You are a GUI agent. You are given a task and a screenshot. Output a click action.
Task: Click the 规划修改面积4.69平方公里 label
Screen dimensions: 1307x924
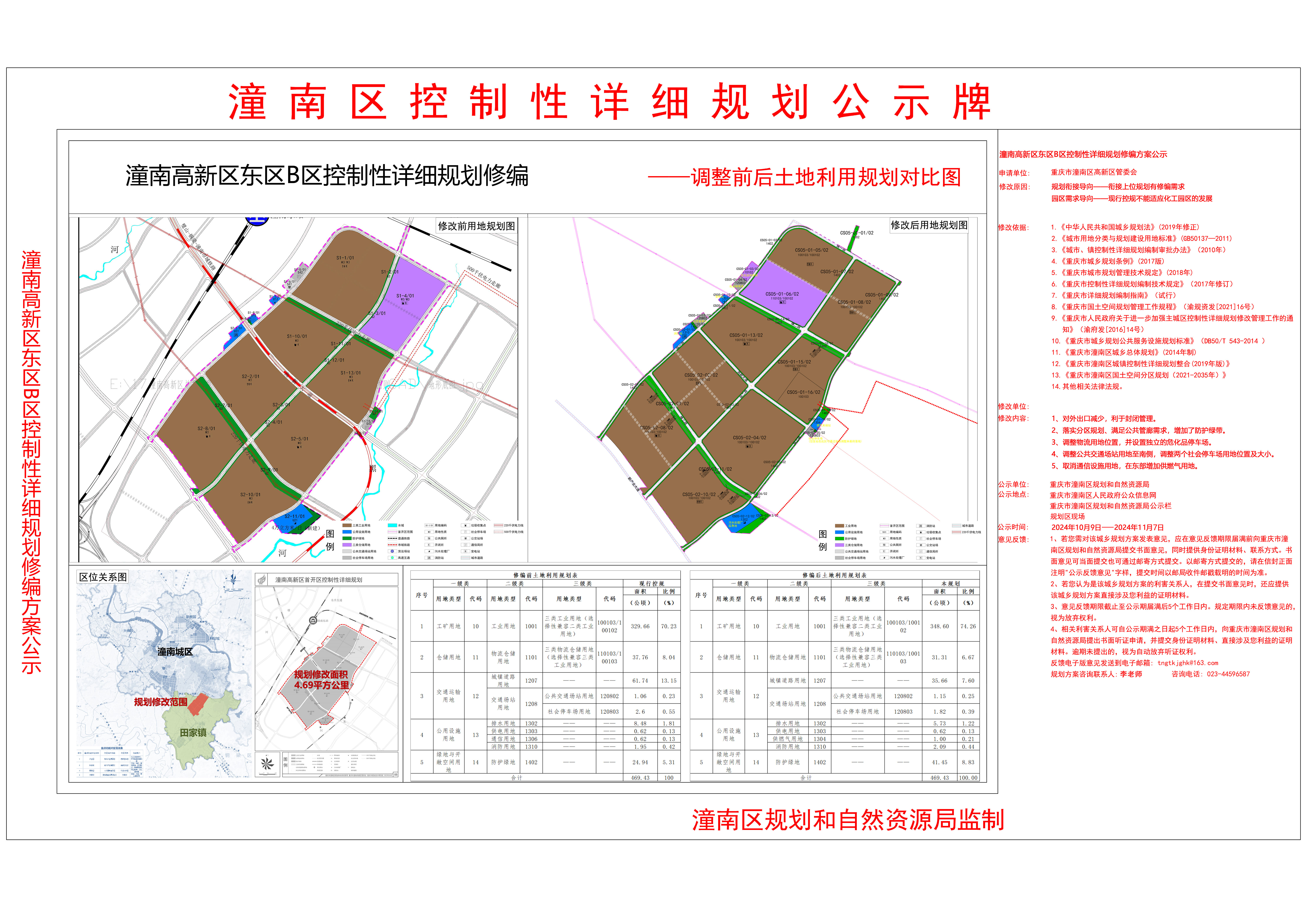(321, 680)
